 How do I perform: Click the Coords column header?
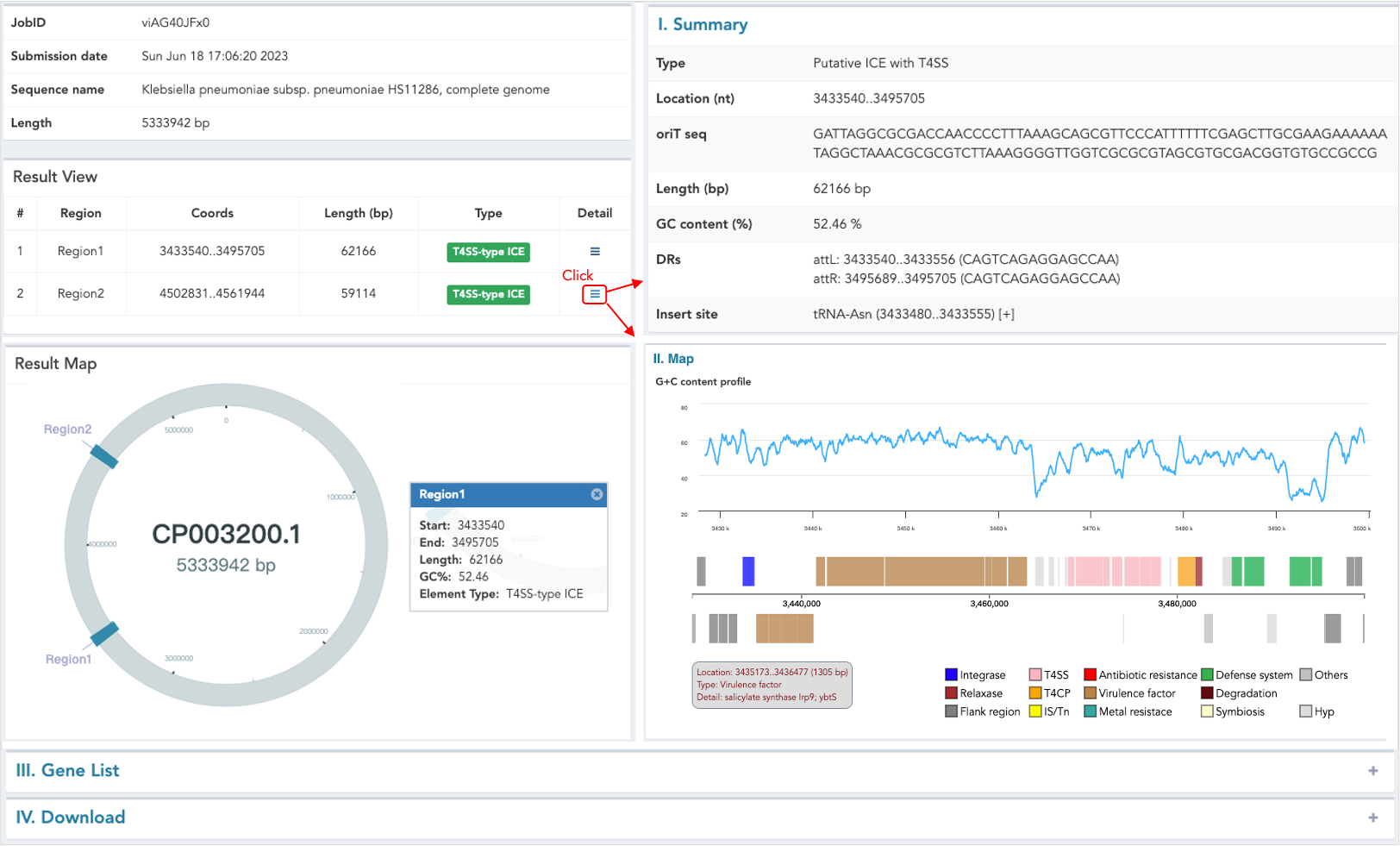[x=212, y=213]
